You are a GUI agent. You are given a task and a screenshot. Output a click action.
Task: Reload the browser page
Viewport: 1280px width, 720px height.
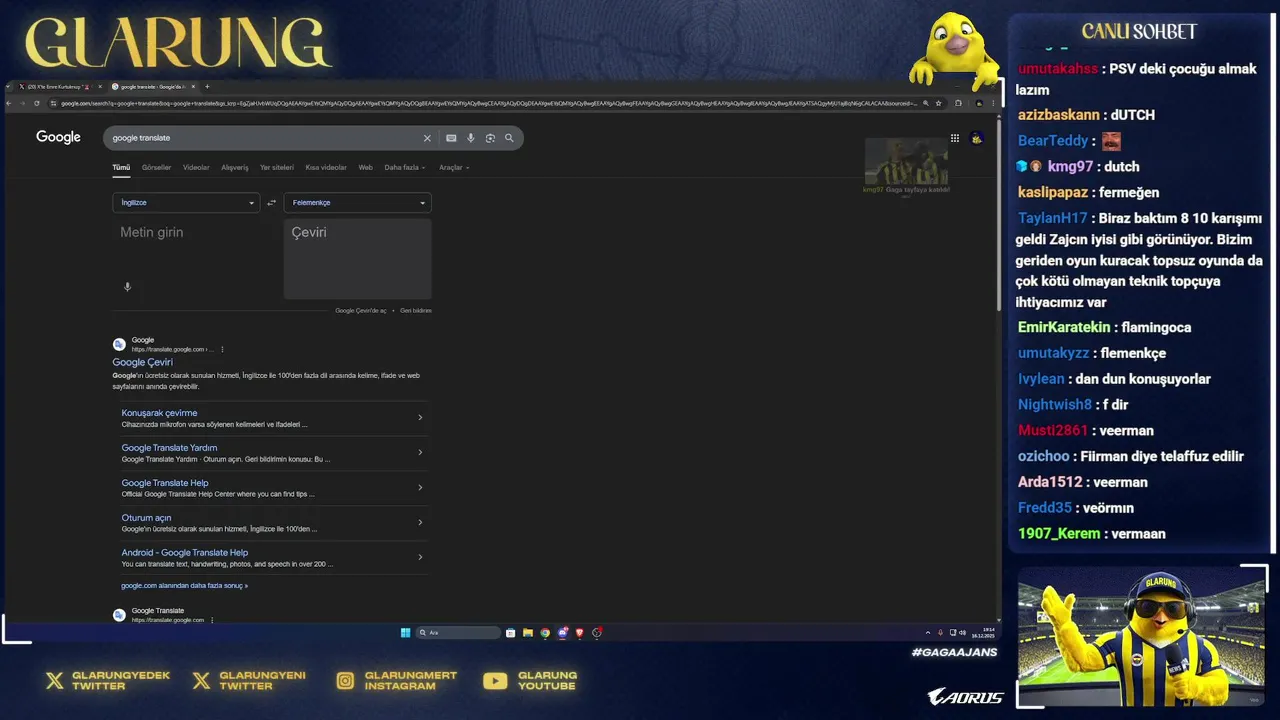point(37,103)
